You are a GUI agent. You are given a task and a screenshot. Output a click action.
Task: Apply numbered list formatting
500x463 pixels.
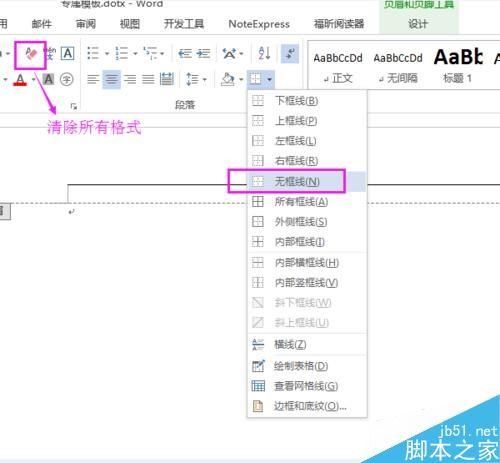[121, 53]
